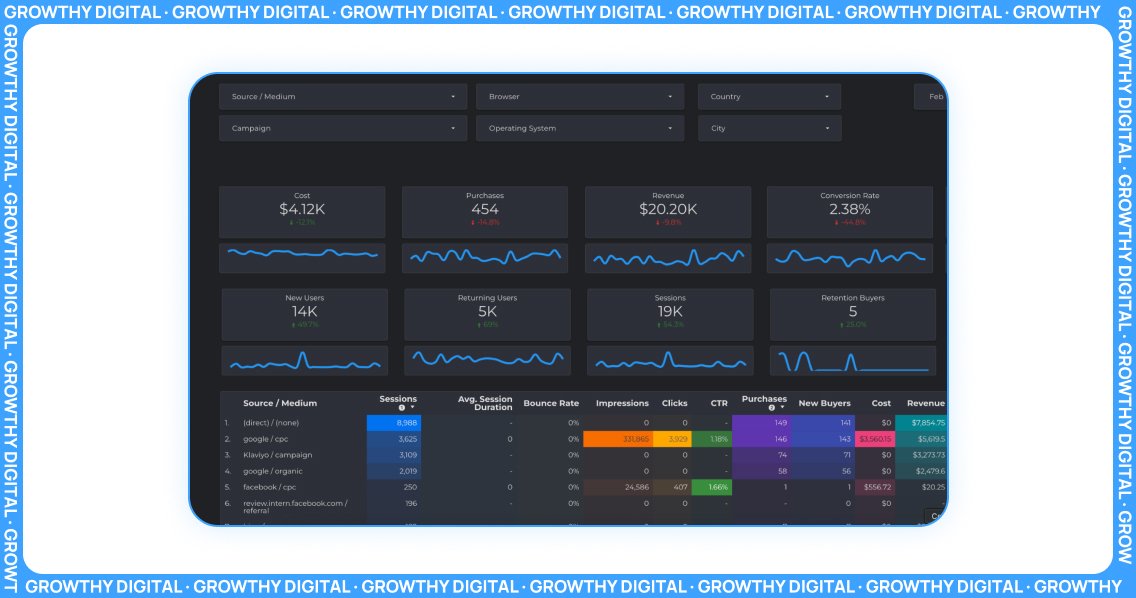This screenshot has width=1136, height=598.
Task: Sort table by Impressions column header
Action: pos(622,404)
